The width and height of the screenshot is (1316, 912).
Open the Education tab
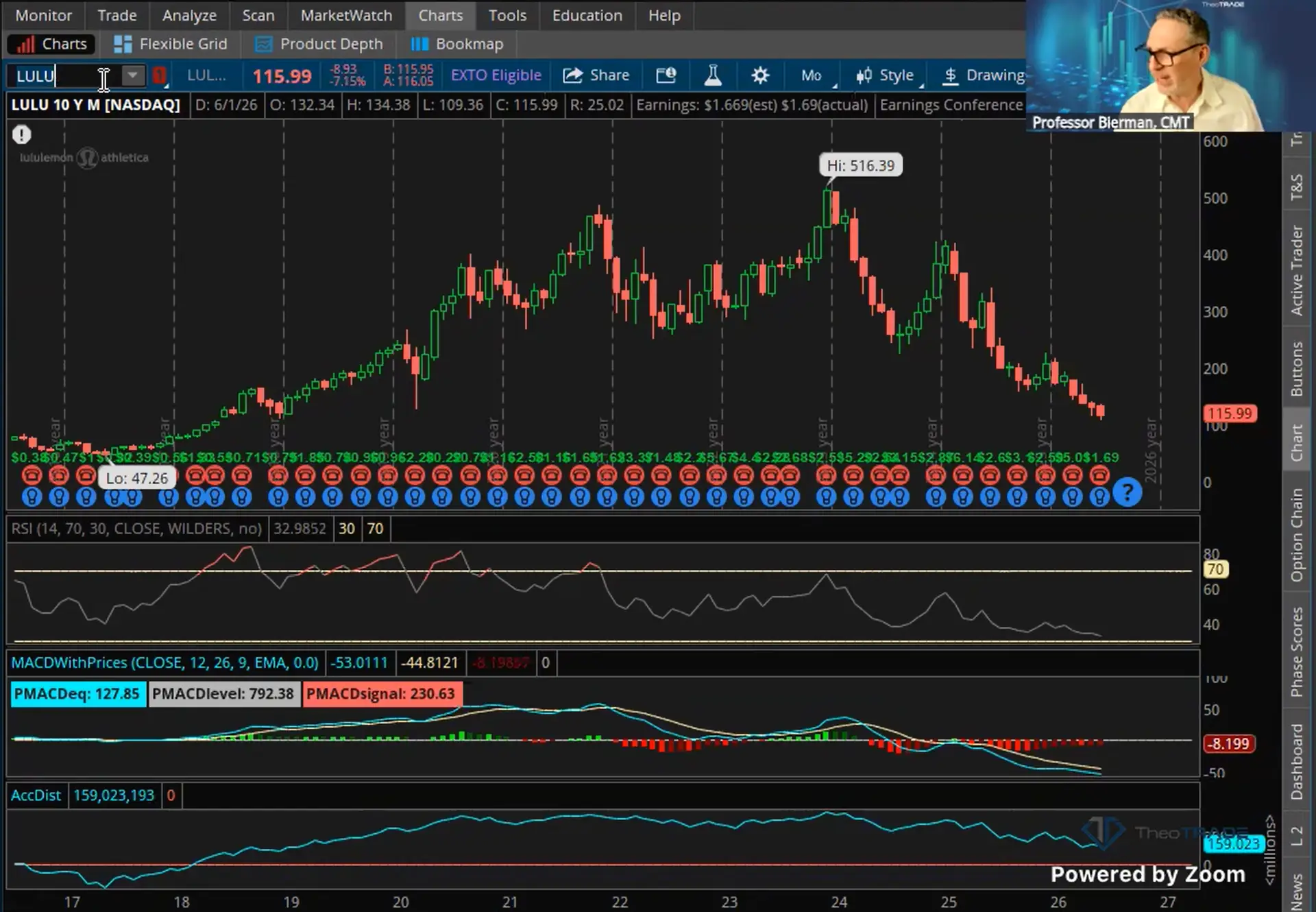[x=587, y=15]
